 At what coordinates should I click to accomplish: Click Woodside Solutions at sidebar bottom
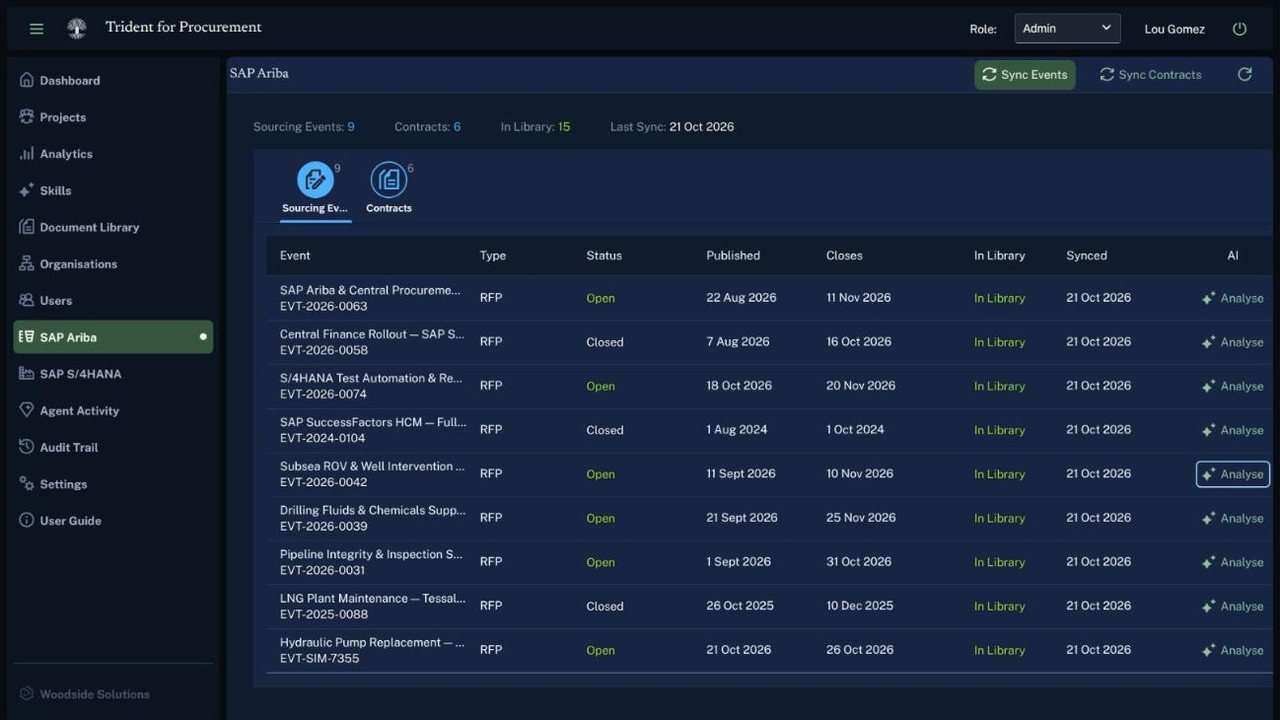click(x=95, y=694)
